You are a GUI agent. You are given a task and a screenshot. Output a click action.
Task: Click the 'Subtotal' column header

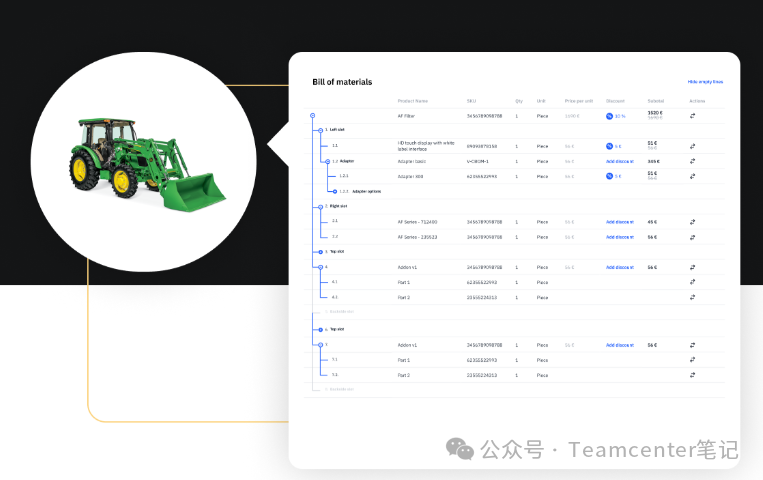click(655, 101)
